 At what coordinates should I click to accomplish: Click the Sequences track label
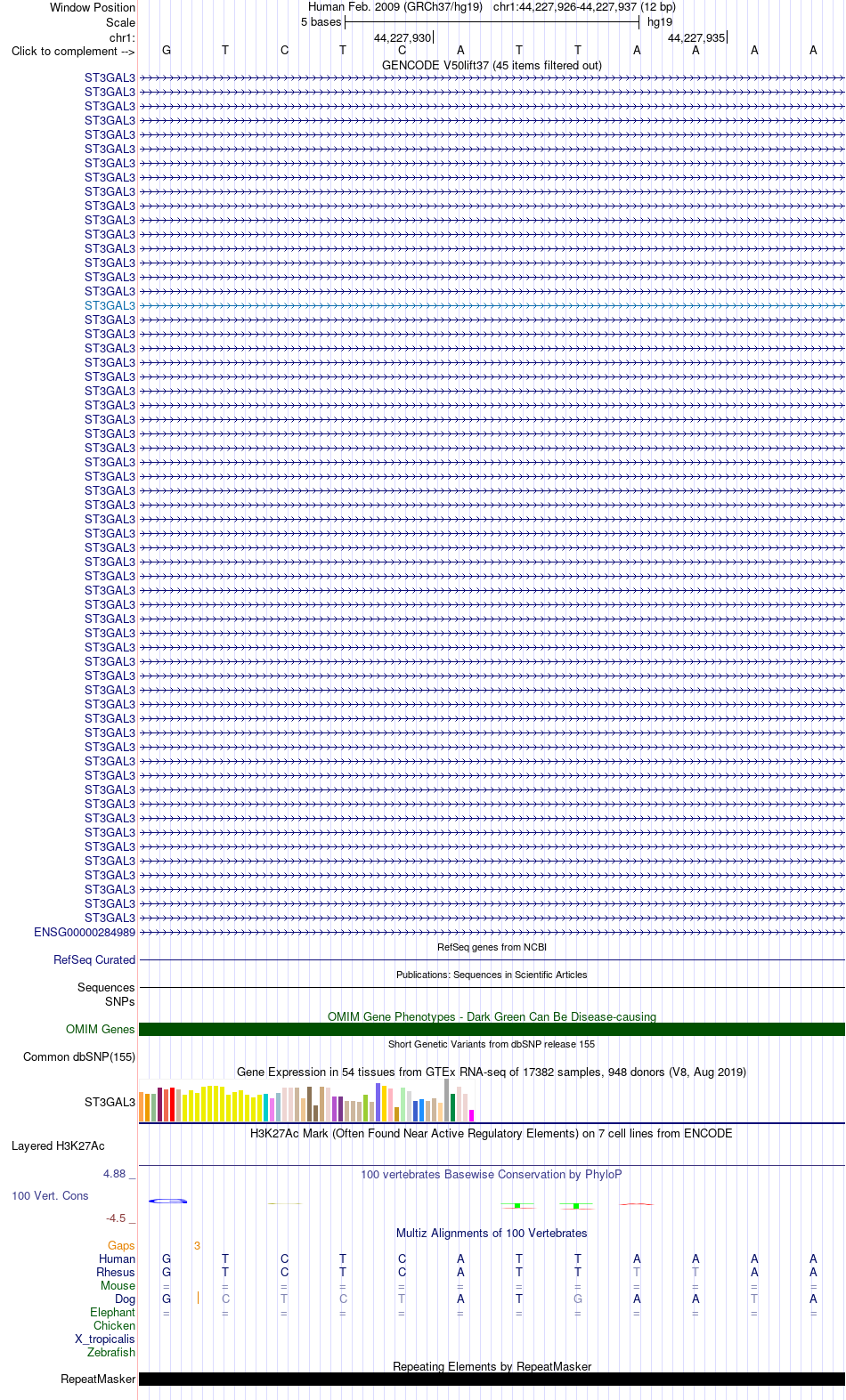(x=106, y=987)
